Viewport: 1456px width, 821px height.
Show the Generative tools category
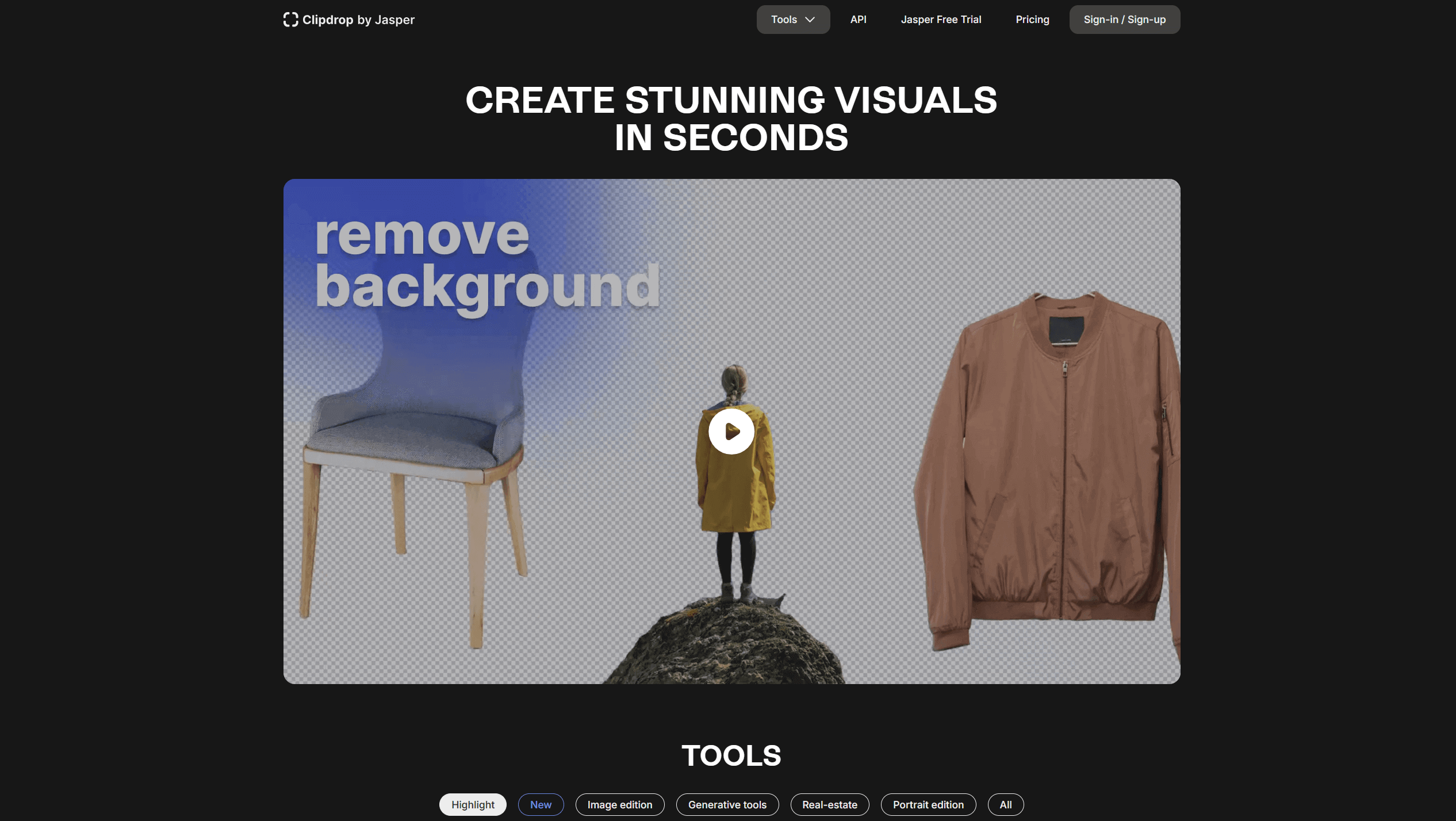(727, 804)
